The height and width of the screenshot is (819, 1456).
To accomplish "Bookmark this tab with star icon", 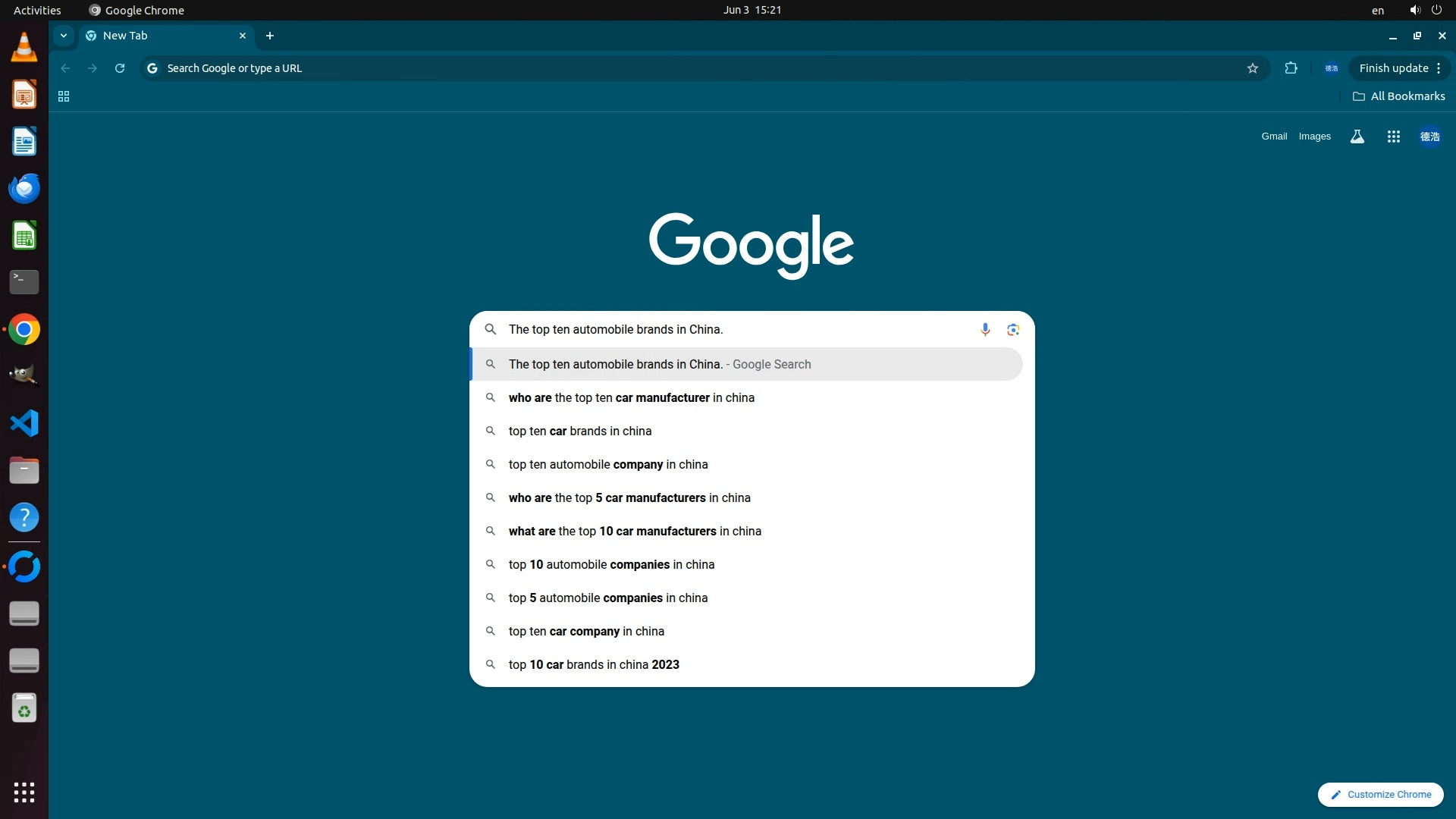I will coord(1253,68).
